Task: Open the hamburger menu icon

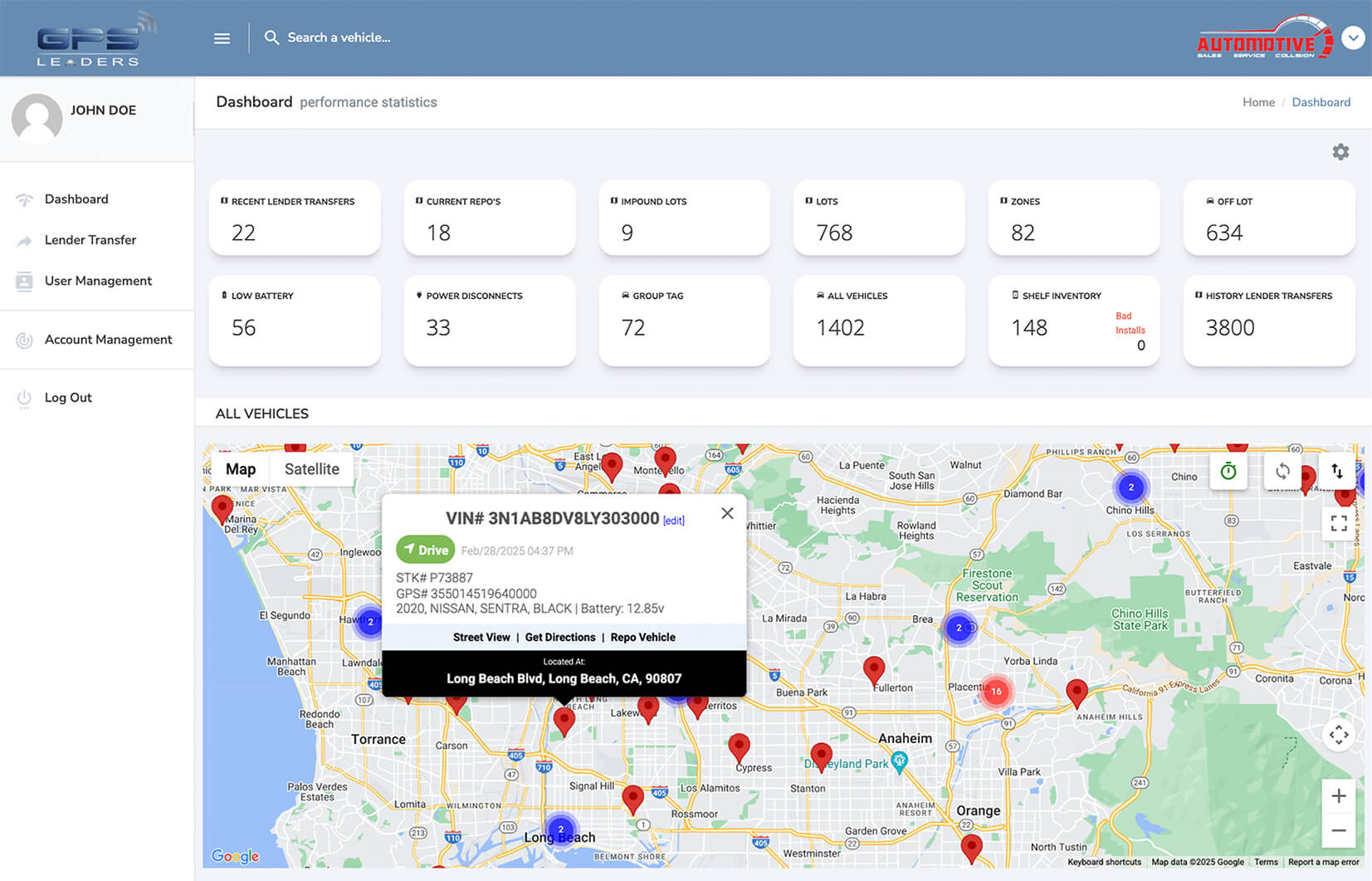Action: tap(222, 38)
